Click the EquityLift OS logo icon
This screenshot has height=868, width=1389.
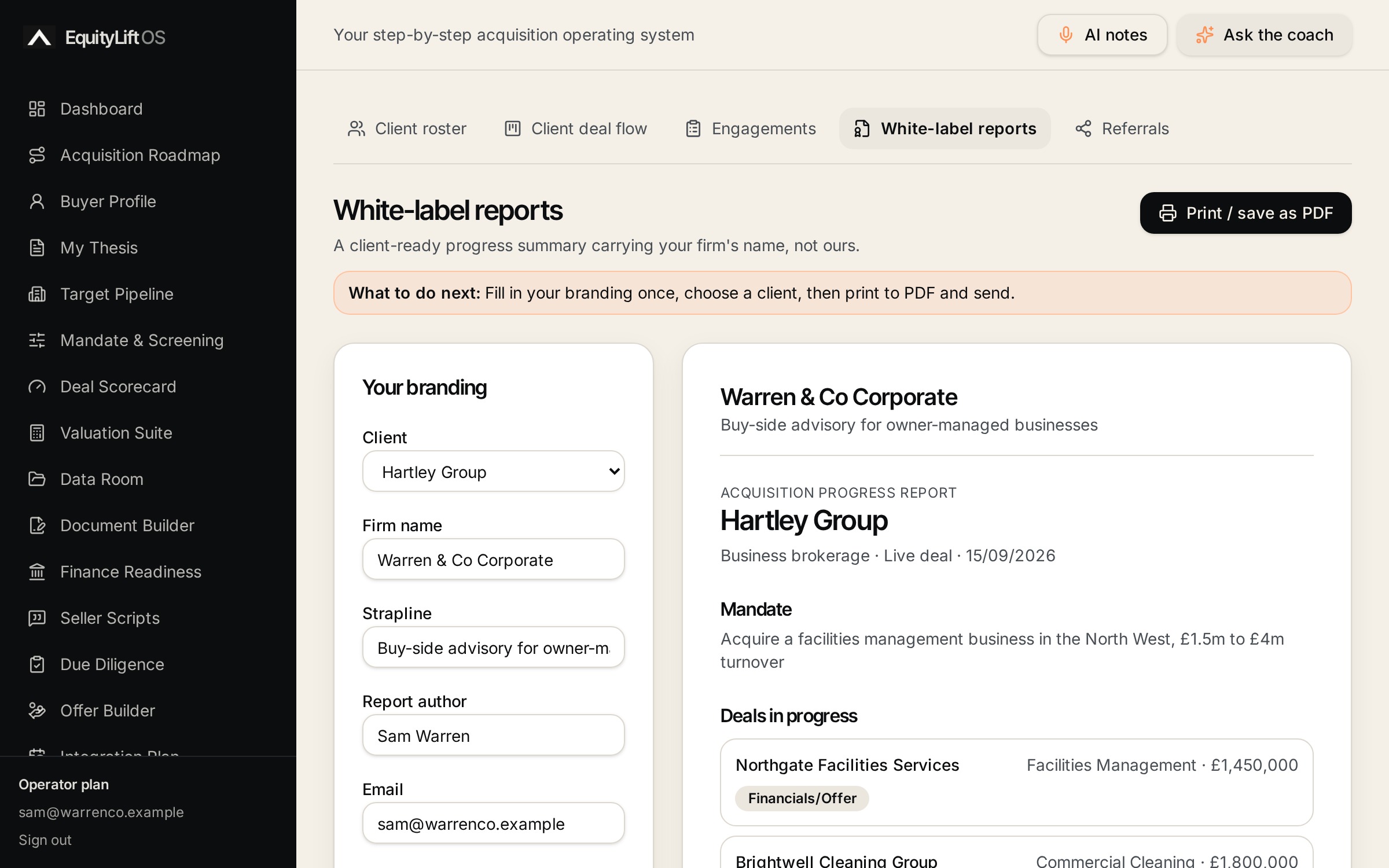[x=39, y=37]
